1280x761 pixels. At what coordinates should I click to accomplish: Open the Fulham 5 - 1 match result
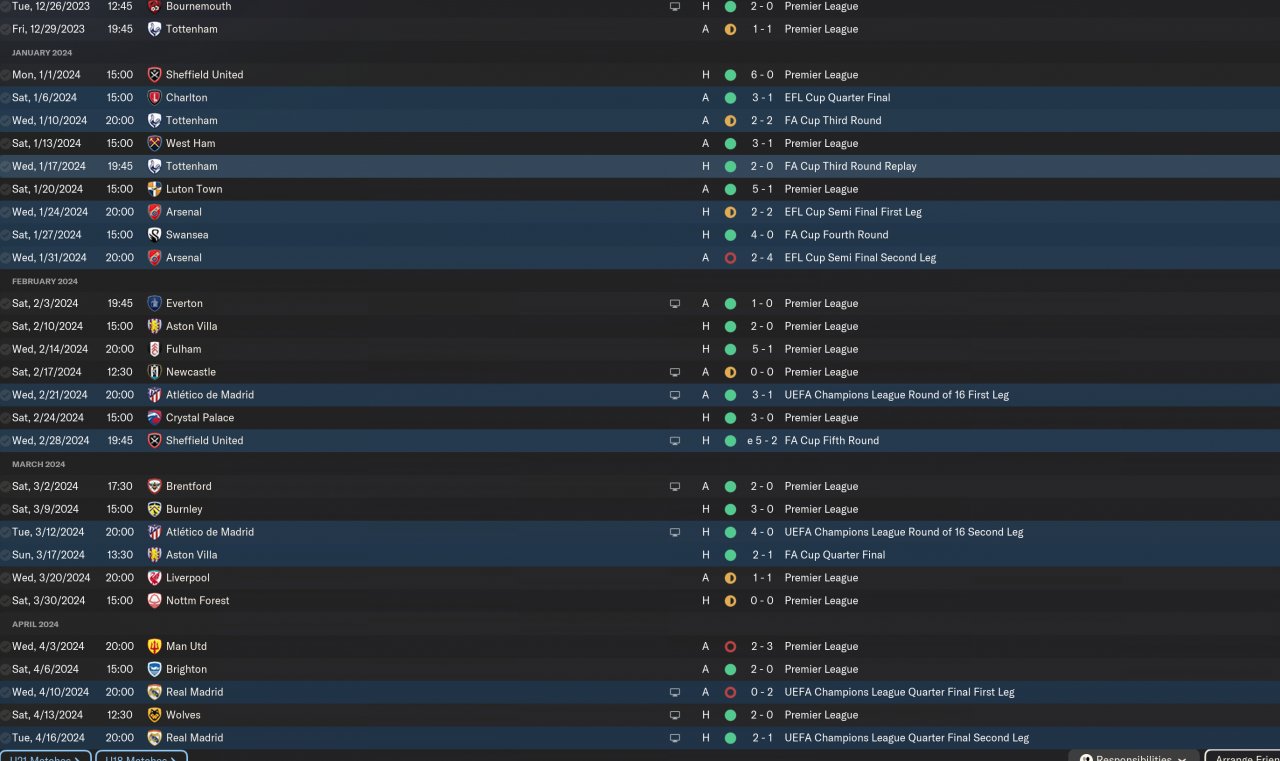[762, 349]
